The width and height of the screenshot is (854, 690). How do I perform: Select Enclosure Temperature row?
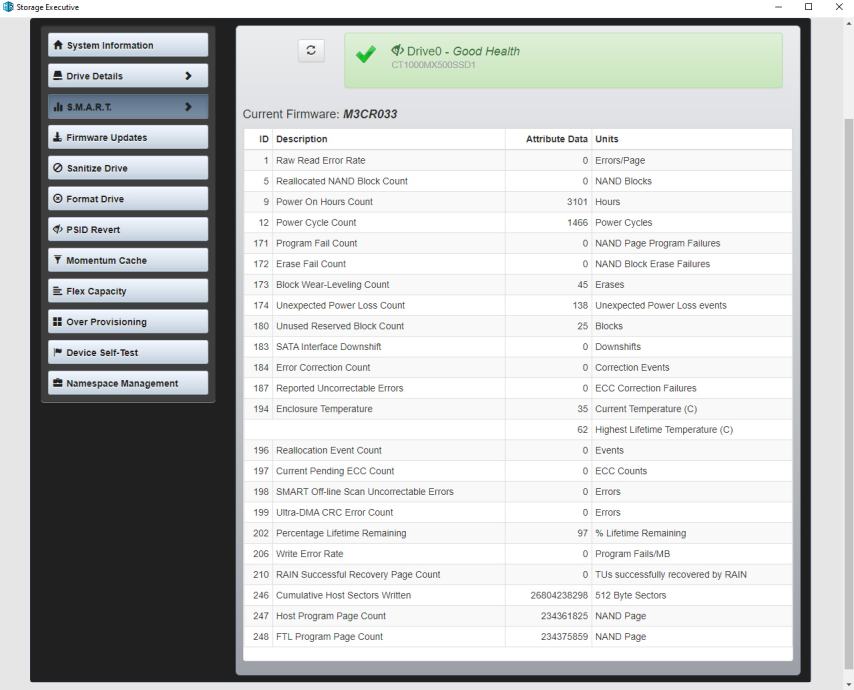click(517, 408)
